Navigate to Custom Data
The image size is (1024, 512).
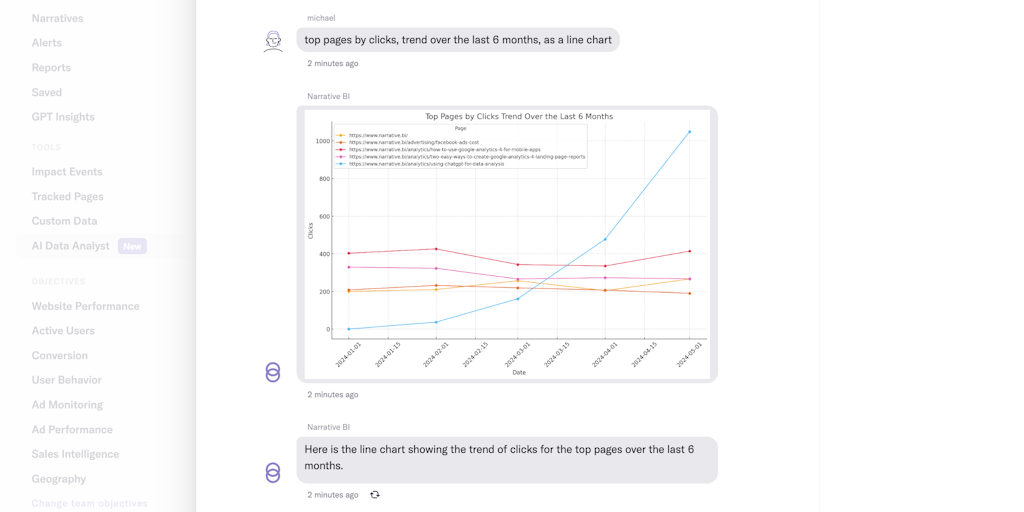pyautogui.click(x=64, y=221)
